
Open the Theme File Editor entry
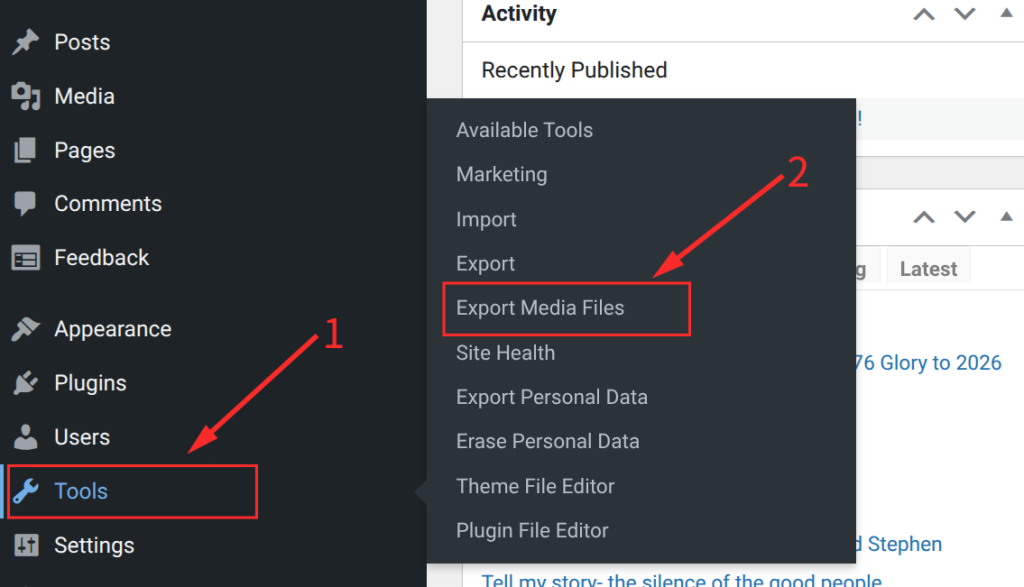[535, 486]
